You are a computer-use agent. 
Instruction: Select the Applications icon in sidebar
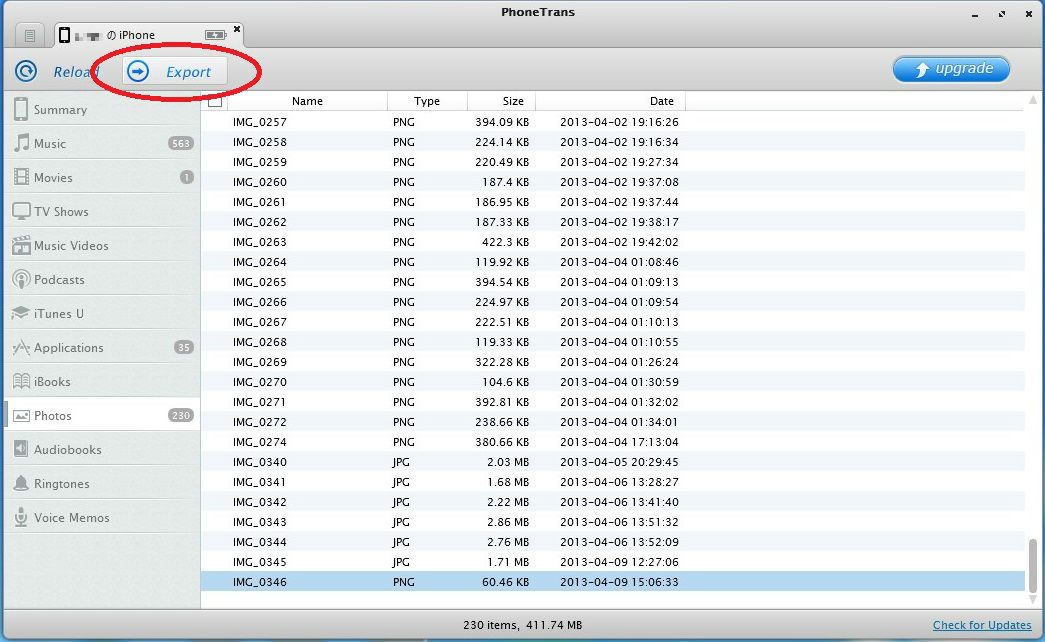(21, 347)
